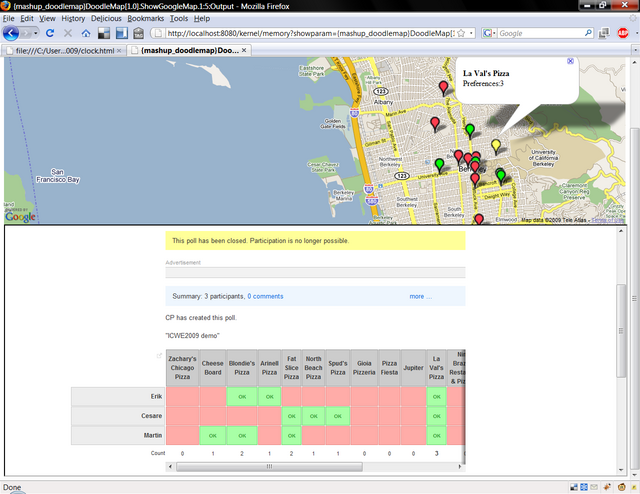Click the Jupiter column header
Image resolution: width=640 pixels, height=494 pixels.
(413, 367)
